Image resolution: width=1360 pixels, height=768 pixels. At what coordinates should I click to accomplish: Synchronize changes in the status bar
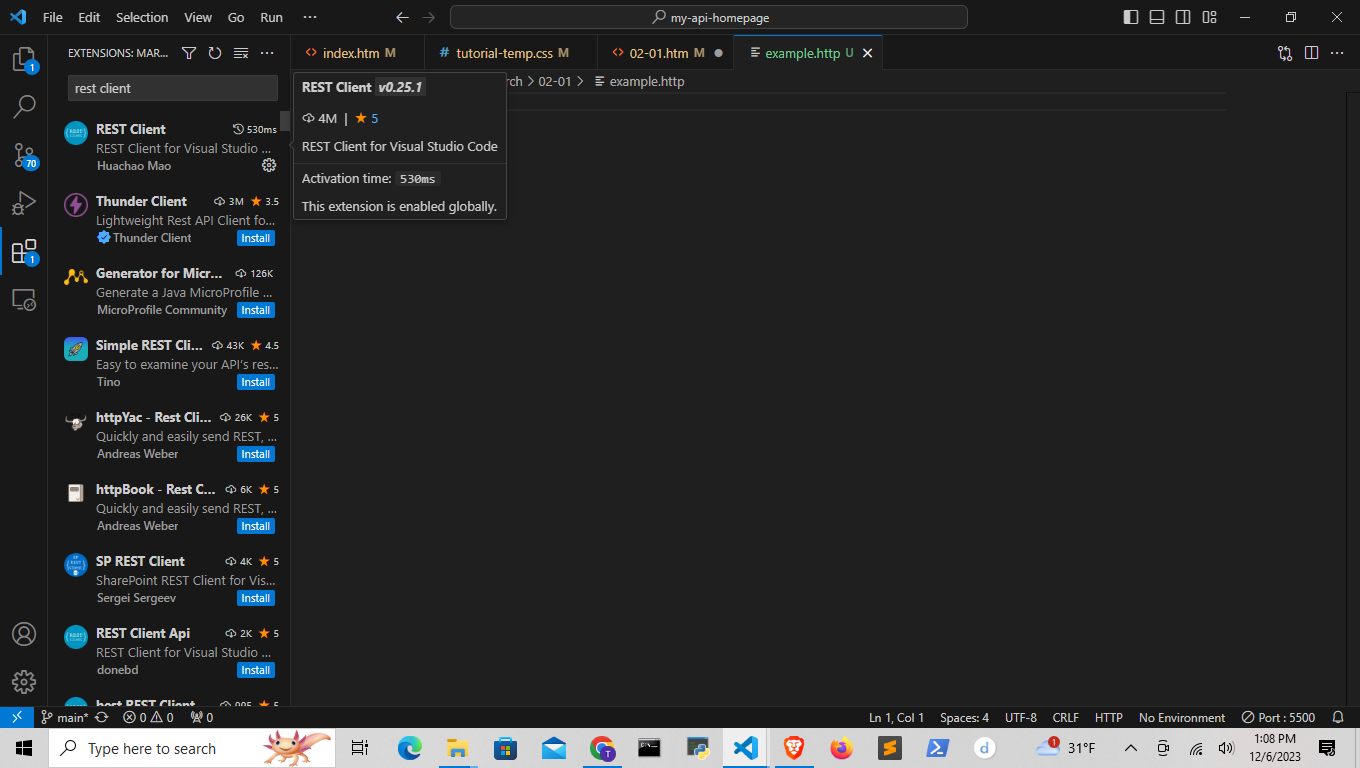(102, 717)
